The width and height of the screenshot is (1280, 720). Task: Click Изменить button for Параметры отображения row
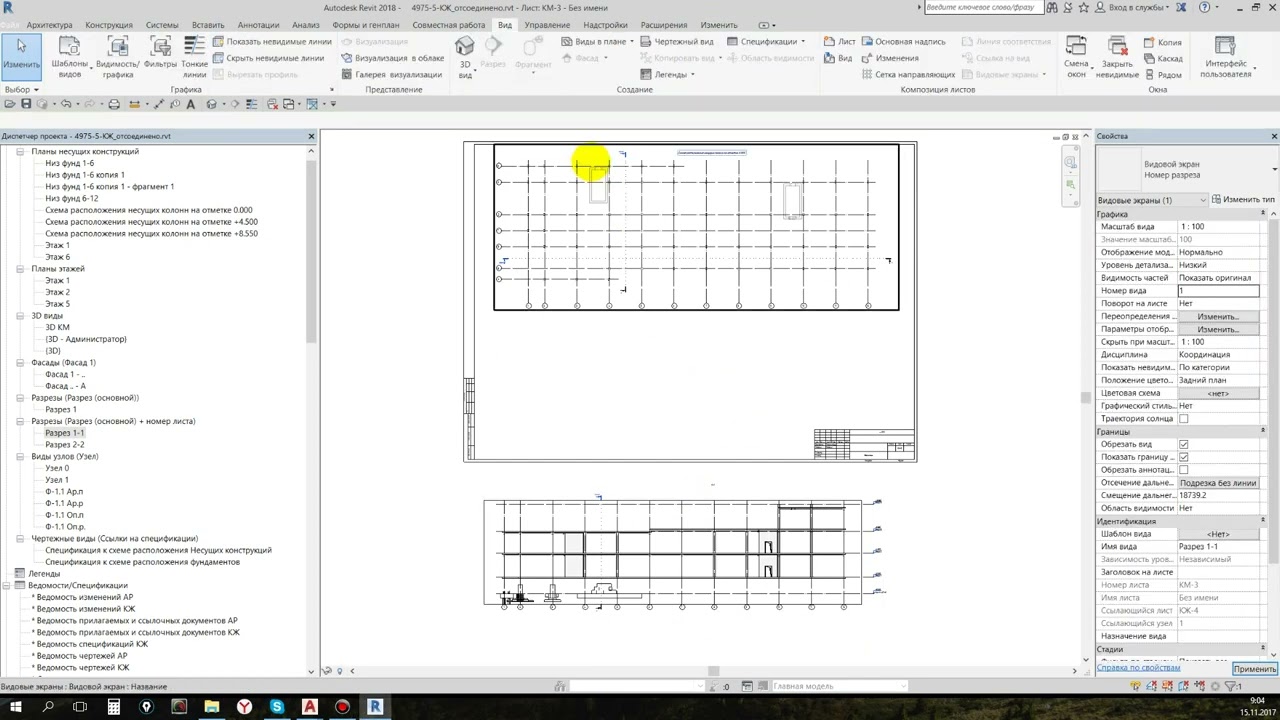click(x=1218, y=329)
